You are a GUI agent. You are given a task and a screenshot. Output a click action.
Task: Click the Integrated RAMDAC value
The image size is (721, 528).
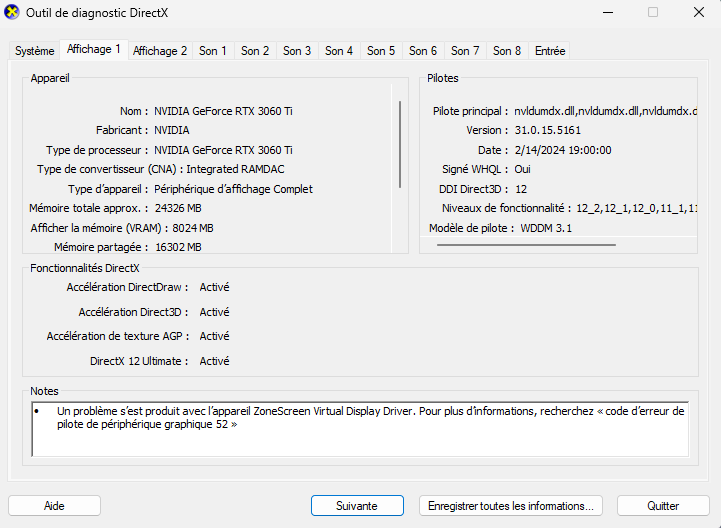pos(235,169)
